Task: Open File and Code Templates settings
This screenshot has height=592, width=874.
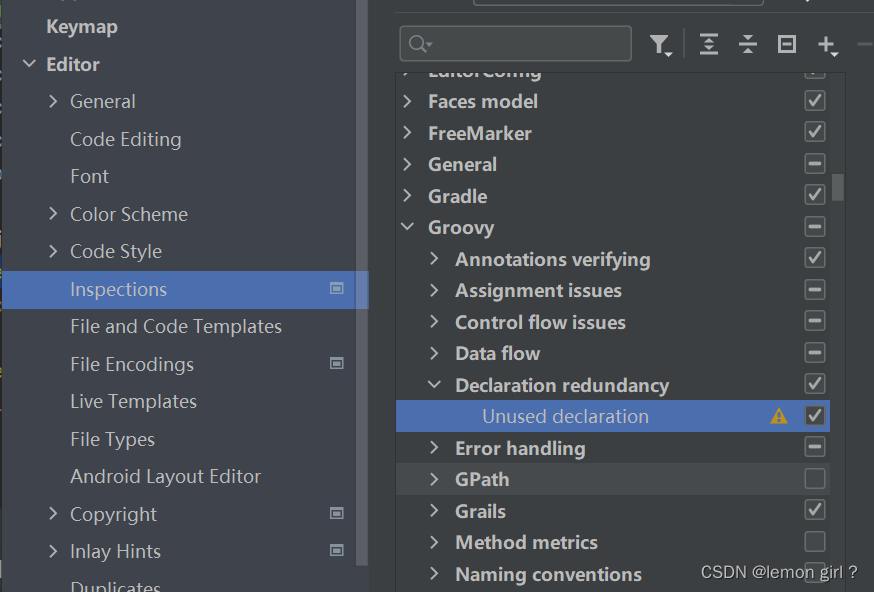Action: pyautogui.click(x=176, y=326)
